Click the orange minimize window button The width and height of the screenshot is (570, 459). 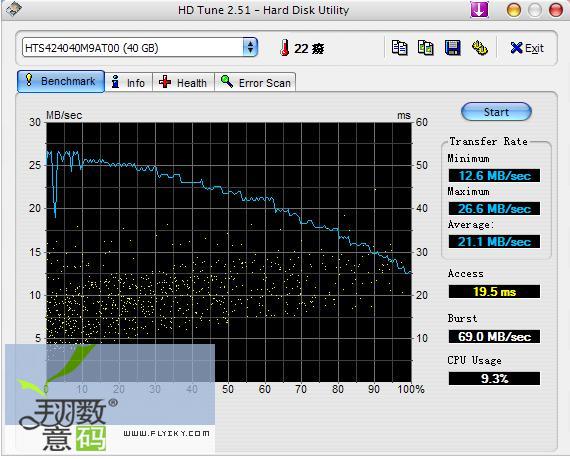[x=514, y=10]
